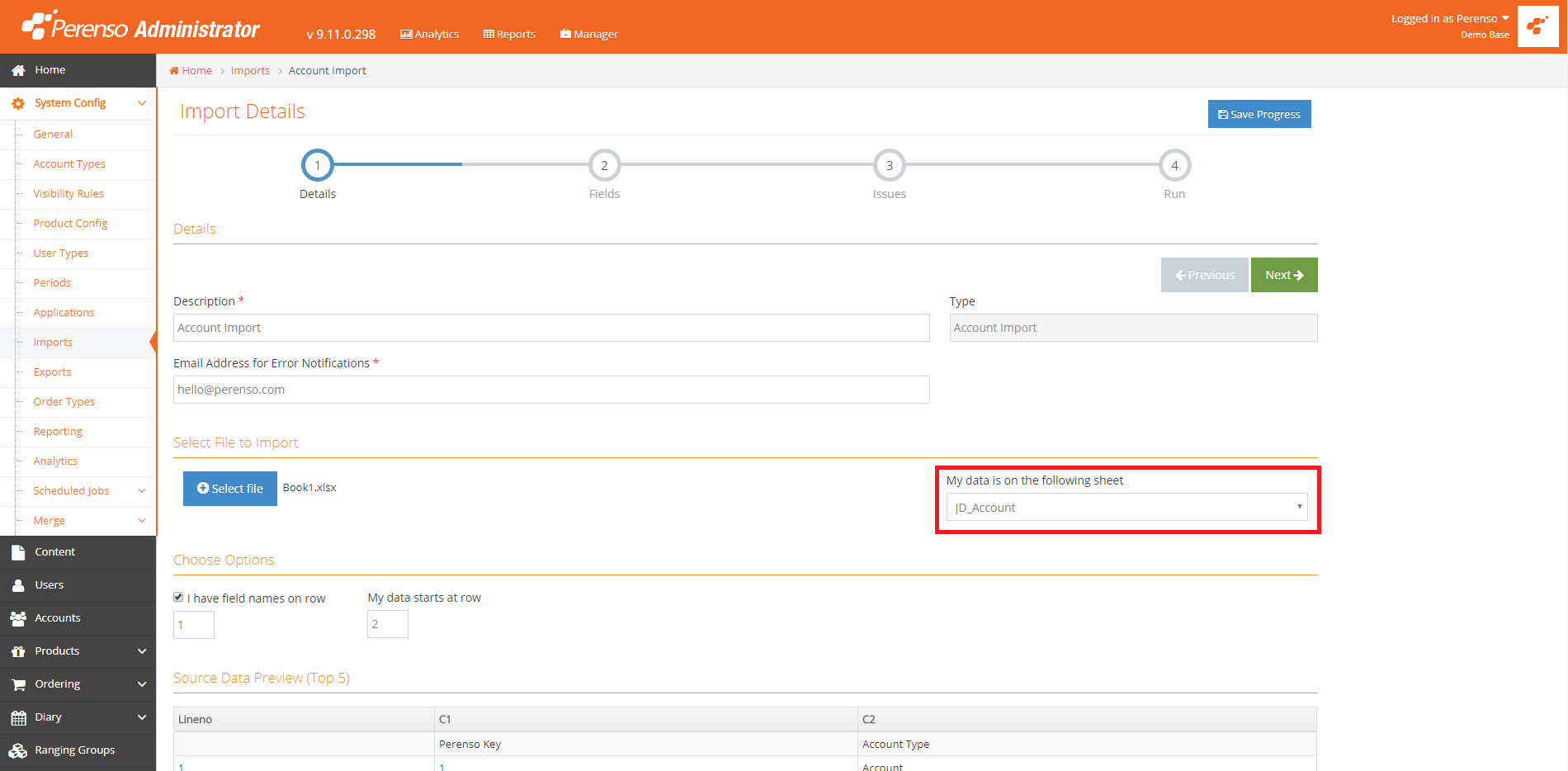Open Exports menu item
This screenshot has height=771, width=1568.
[x=52, y=372]
